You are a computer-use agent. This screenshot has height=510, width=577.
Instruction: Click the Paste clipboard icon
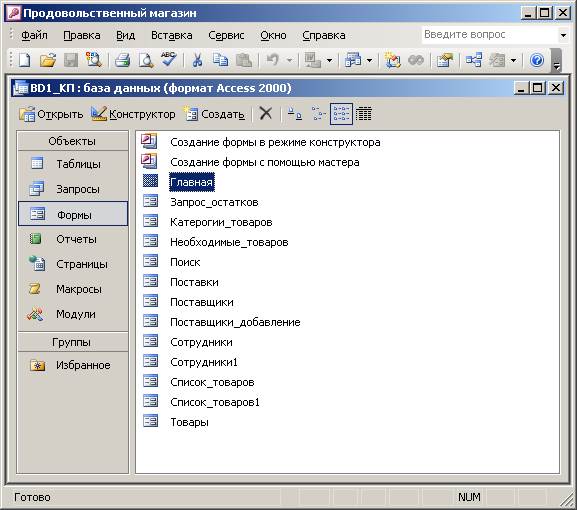pyautogui.click(x=244, y=60)
